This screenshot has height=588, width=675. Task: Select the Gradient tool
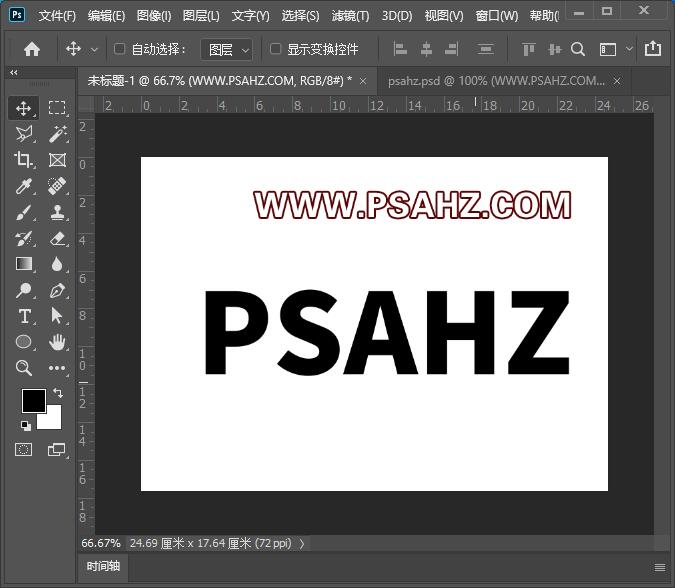tap(24, 264)
